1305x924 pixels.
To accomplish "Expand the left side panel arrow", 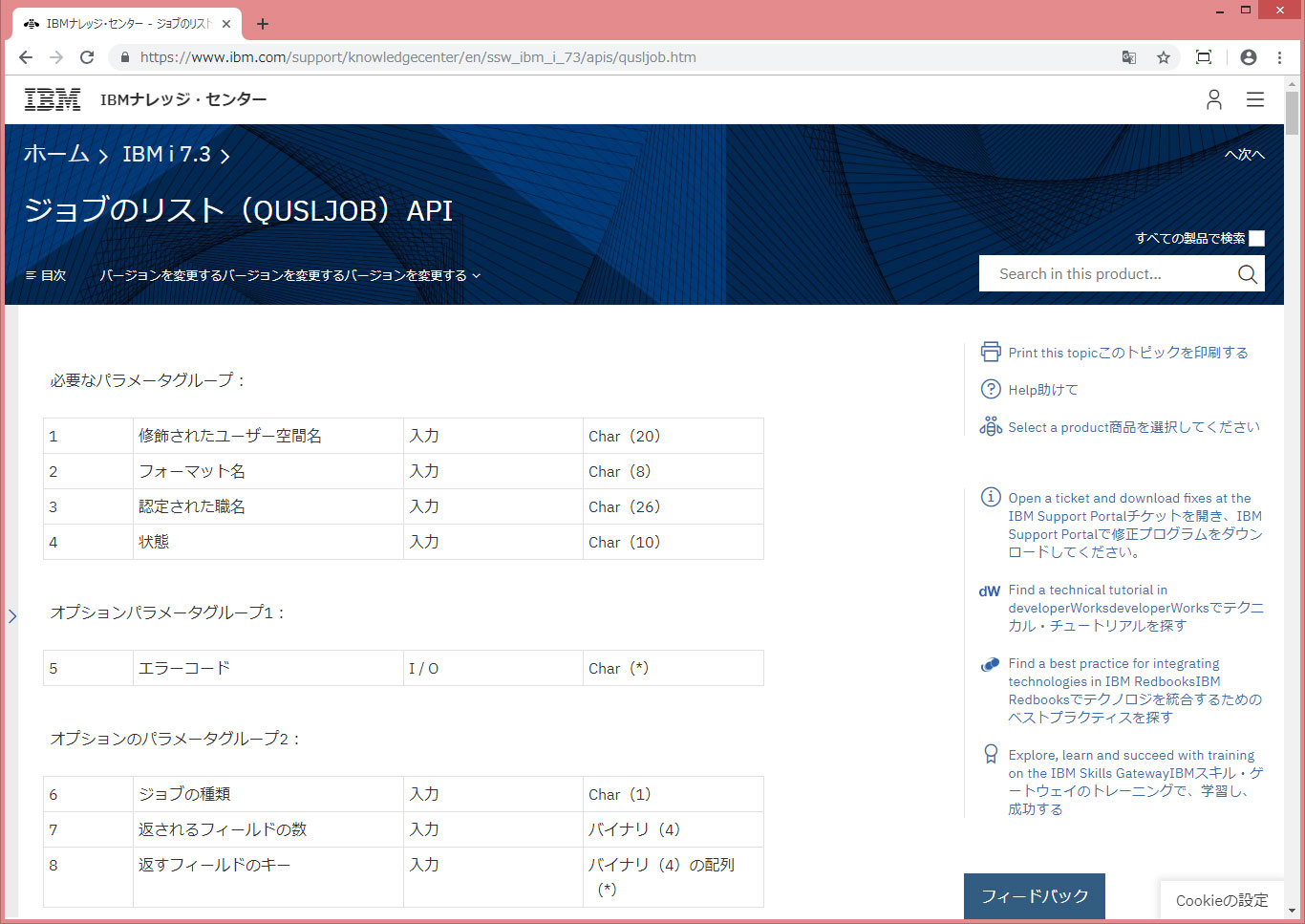I will coord(12,616).
